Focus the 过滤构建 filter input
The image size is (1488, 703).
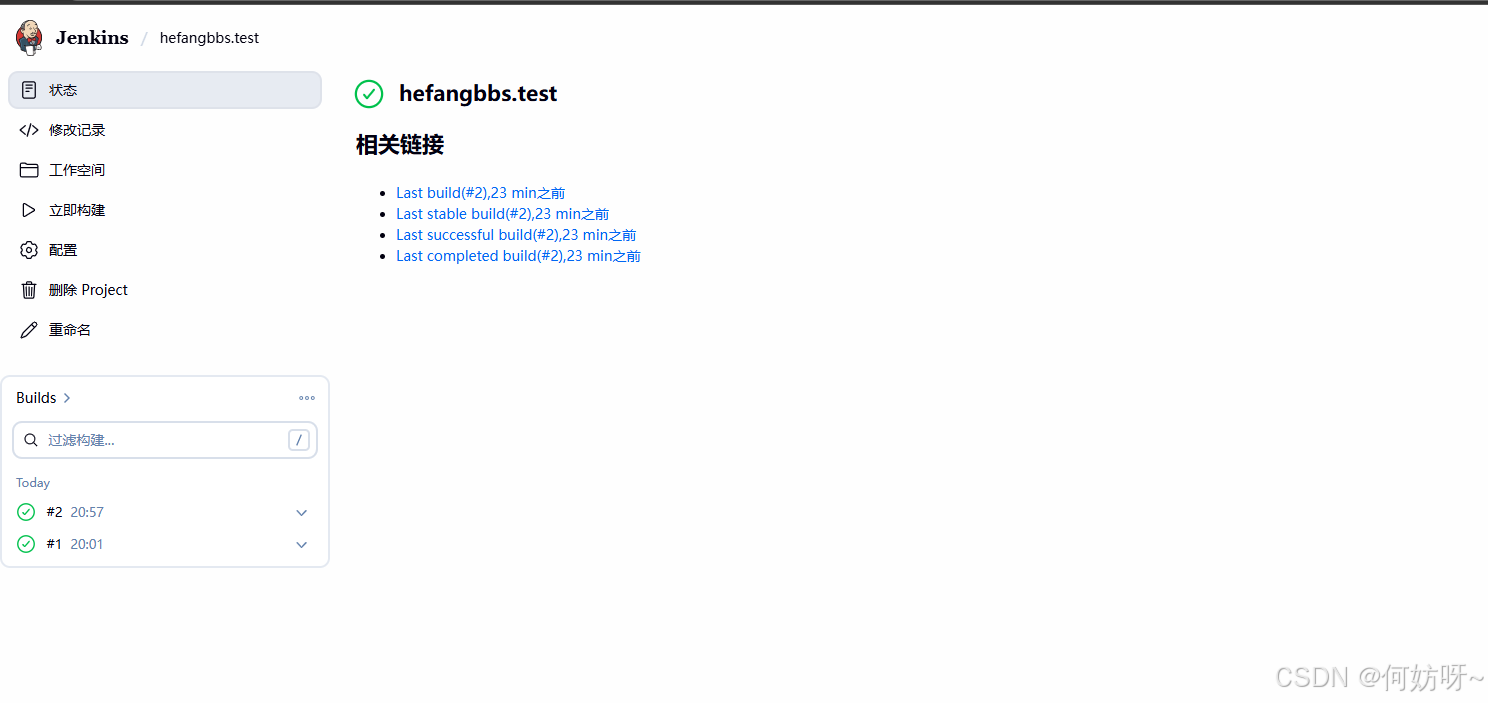pyautogui.click(x=165, y=440)
